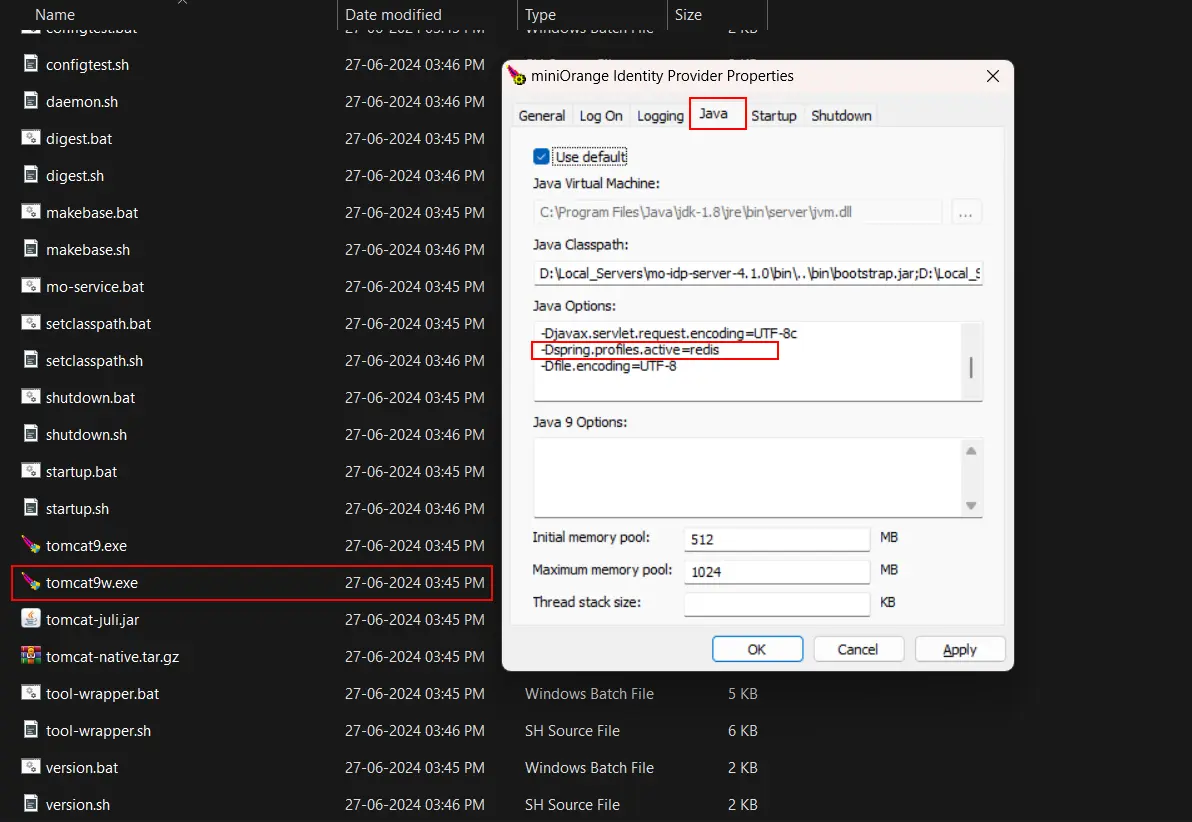This screenshot has height=822, width=1192.
Task: Select the tomcat9w.exe file icon
Action: tap(30, 582)
